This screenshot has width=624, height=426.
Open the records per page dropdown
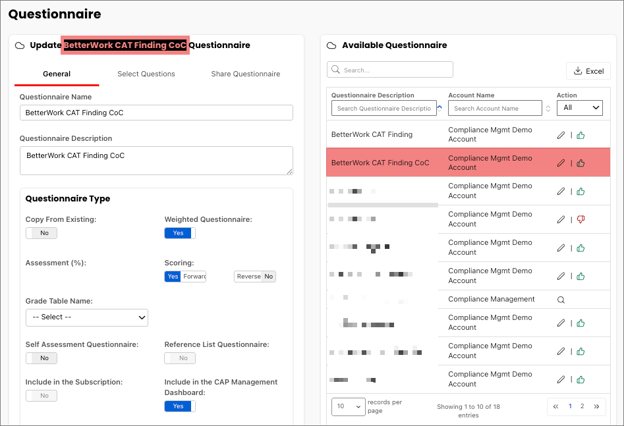[348, 406]
